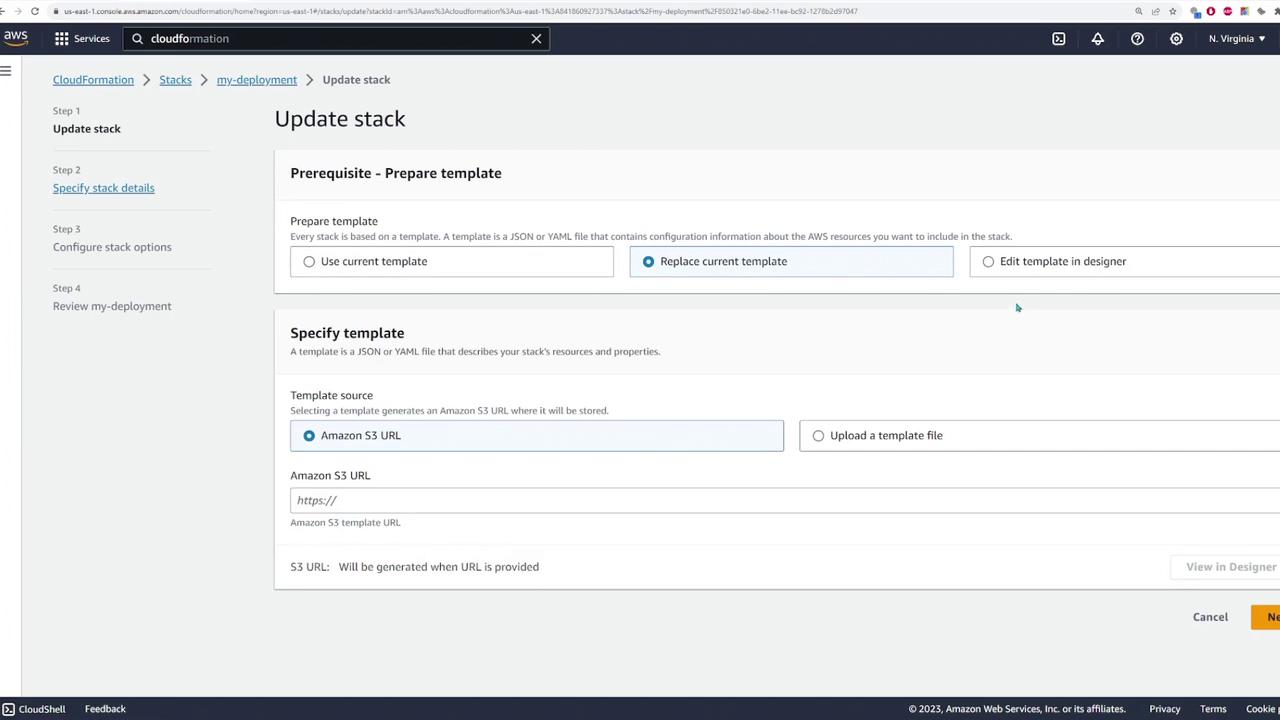Open the settings gear icon
1280x720 pixels.
point(1176,38)
